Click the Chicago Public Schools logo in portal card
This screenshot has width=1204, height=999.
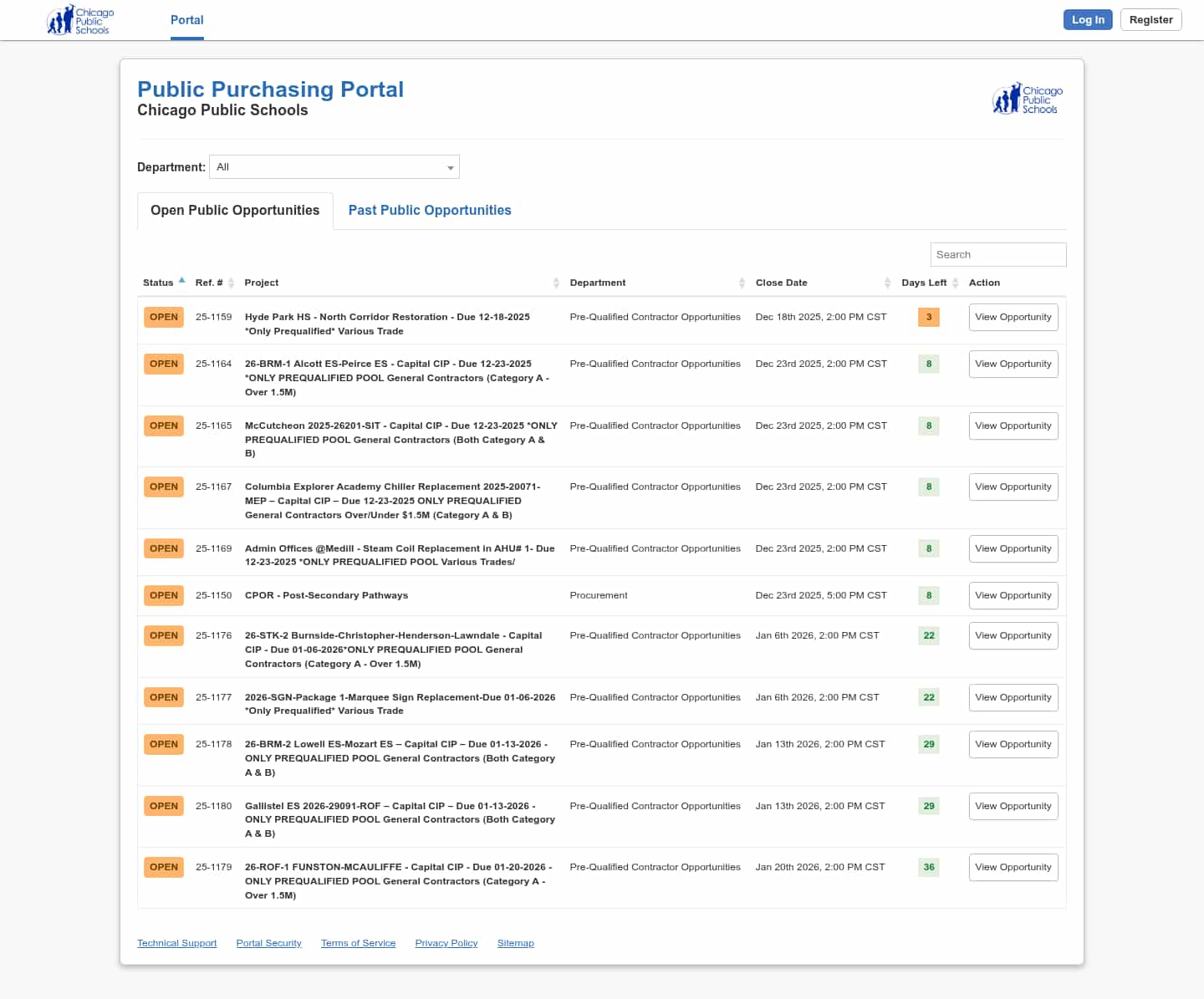click(x=1027, y=99)
